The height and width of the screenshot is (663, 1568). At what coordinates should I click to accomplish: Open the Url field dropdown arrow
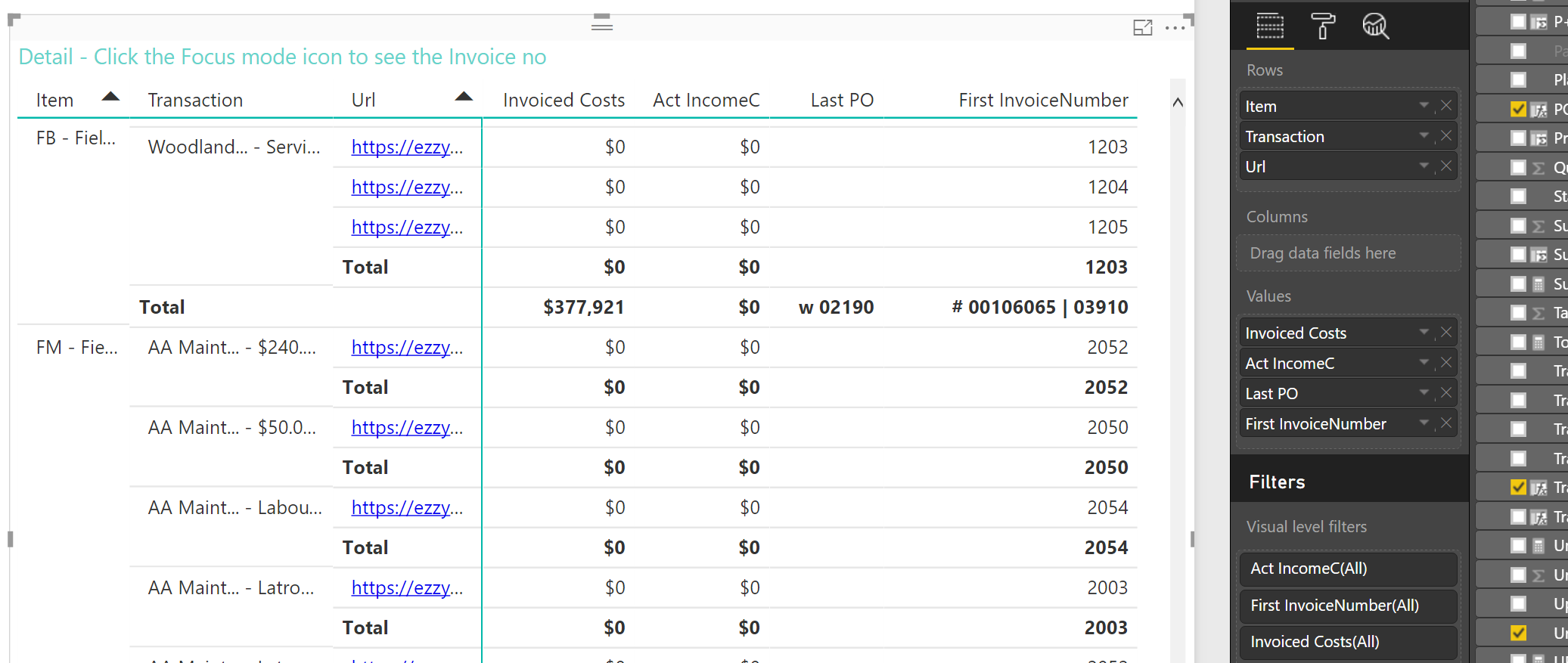(x=1424, y=166)
